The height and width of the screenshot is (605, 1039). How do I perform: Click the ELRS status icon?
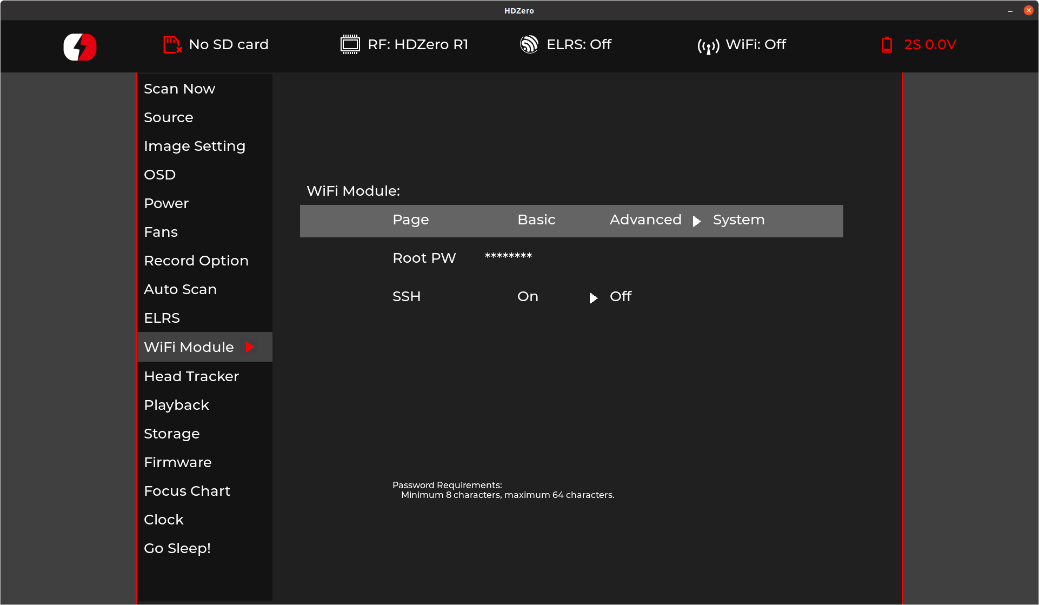[529, 45]
